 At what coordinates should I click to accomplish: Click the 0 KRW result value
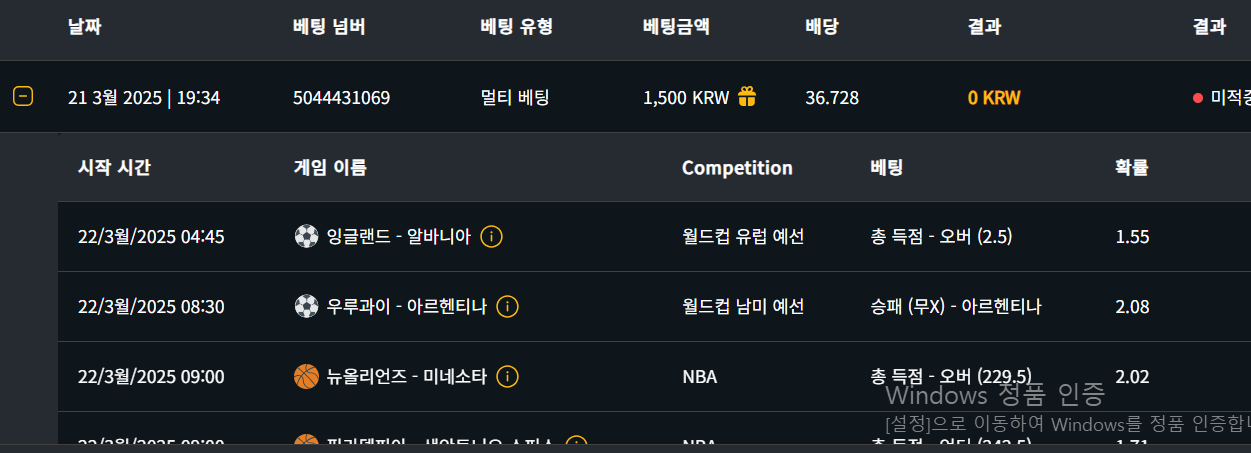(x=994, y=98)
